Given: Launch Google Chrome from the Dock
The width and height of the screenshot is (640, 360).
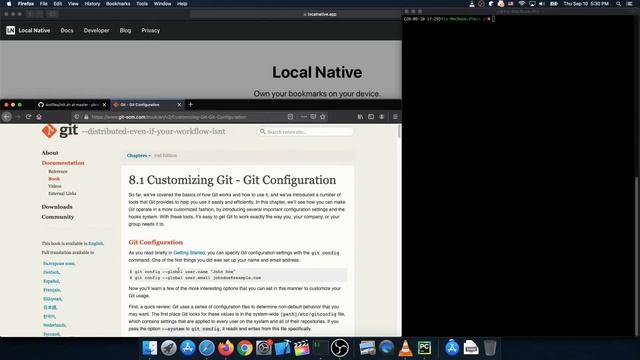Looking at the screenshot, I should [245, 348].
